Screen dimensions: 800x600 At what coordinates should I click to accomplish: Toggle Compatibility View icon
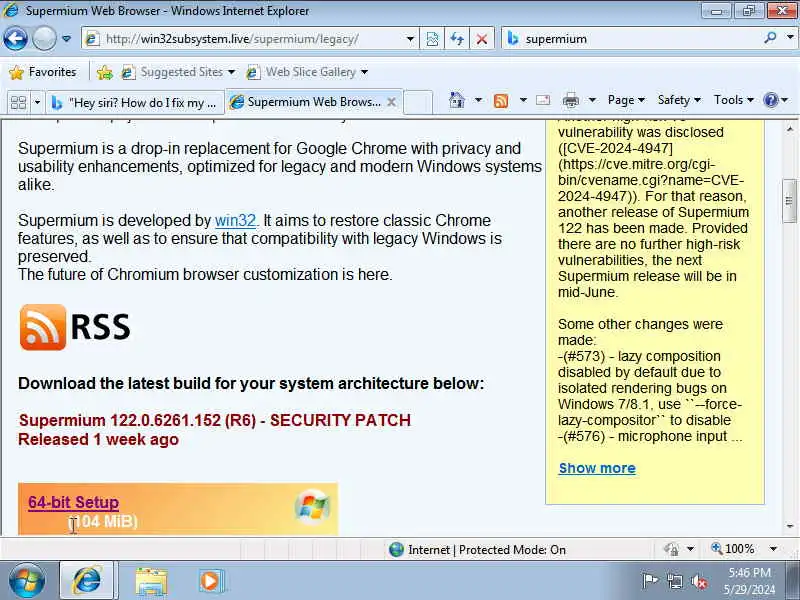click(x=432, y=39)
